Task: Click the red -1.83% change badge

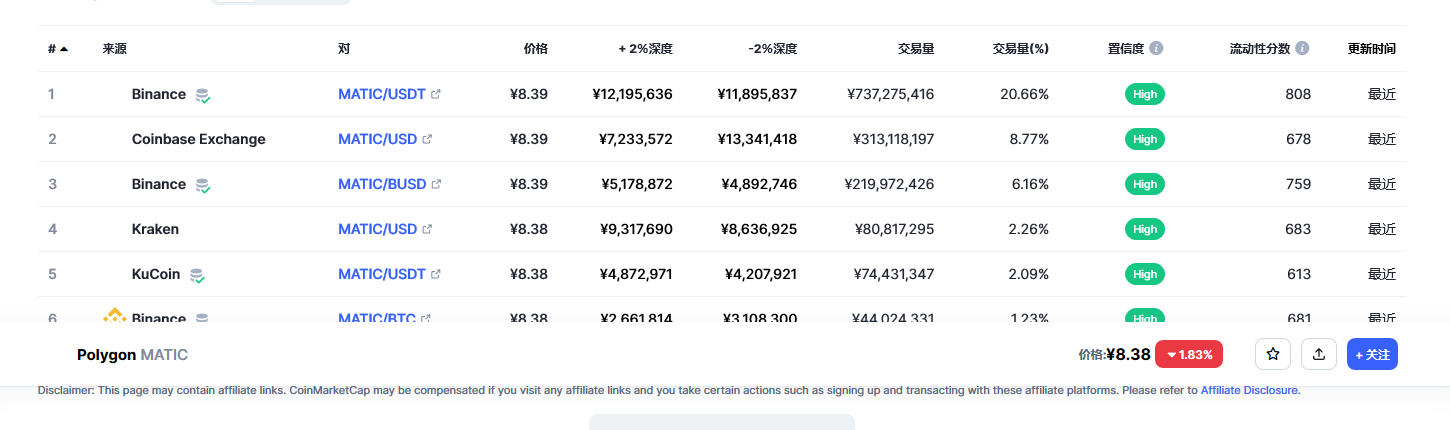Action: pos(1189,354)
